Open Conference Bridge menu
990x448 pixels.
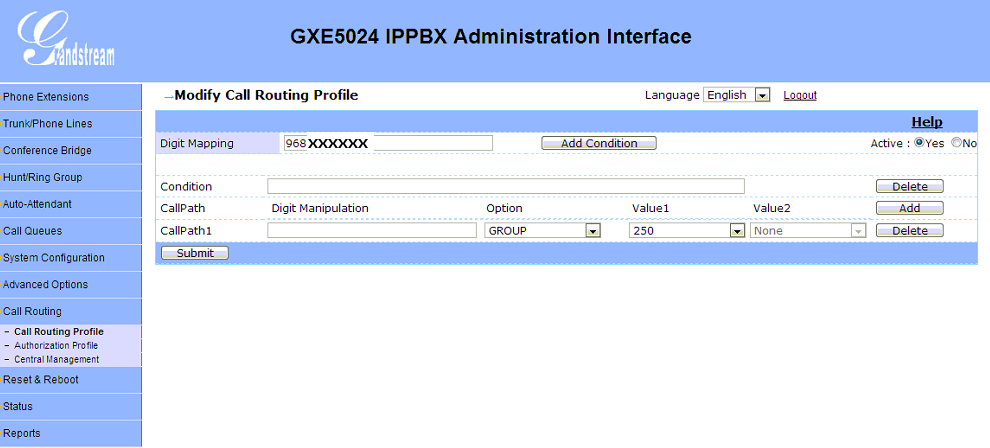pos(70,151)
